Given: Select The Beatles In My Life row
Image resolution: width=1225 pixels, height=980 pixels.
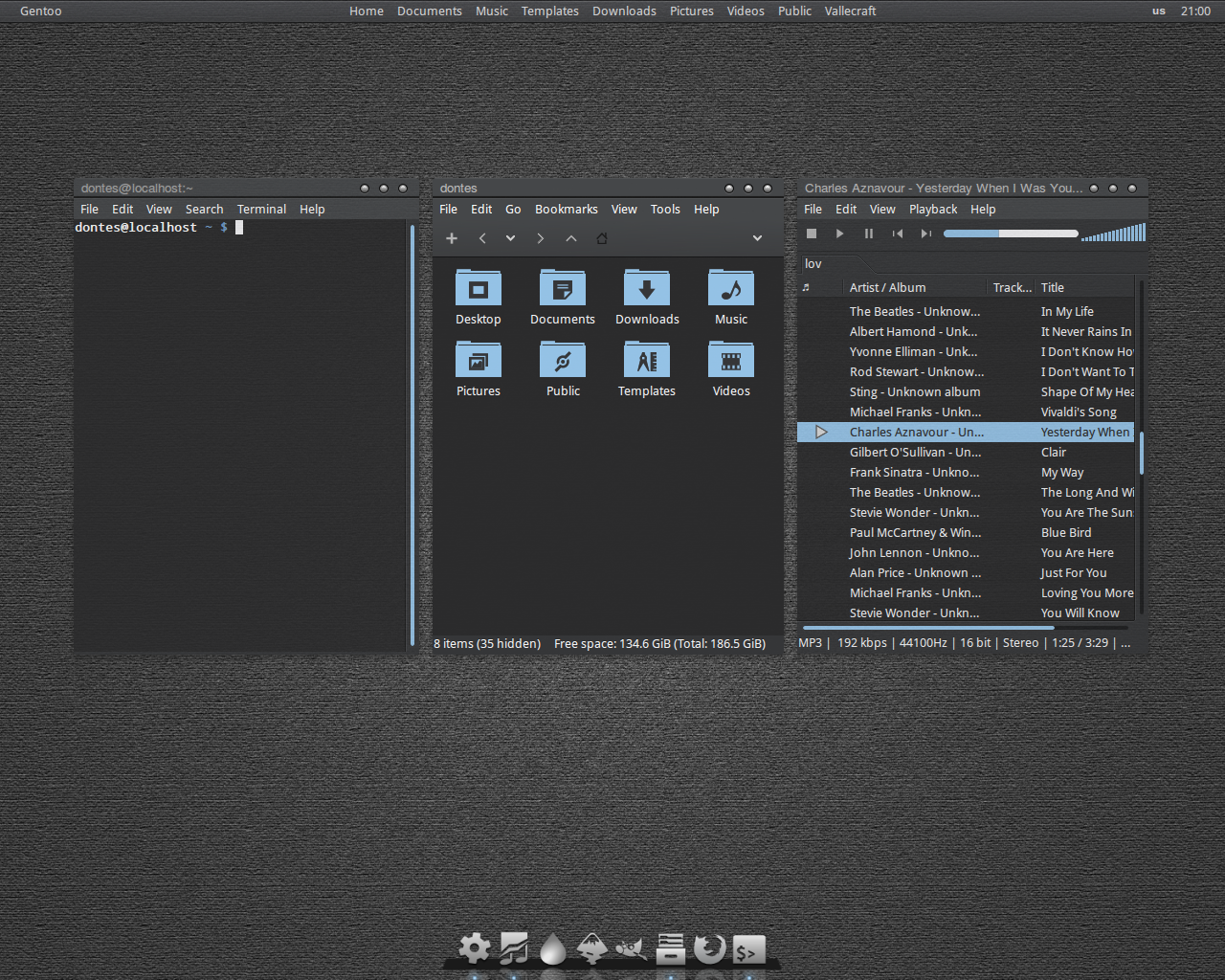Looking at the screenshot, I should (966, 311).
